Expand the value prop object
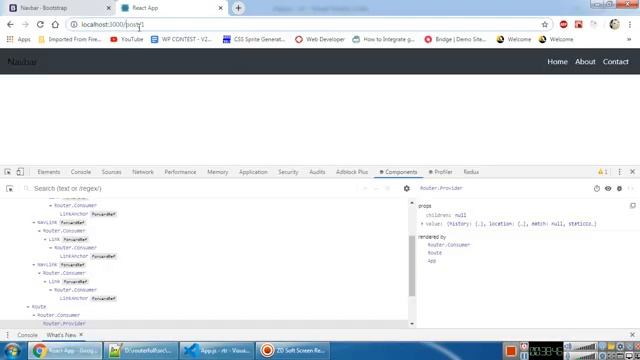The width and height of the screenshot is (640, 360). click(422, 224)
